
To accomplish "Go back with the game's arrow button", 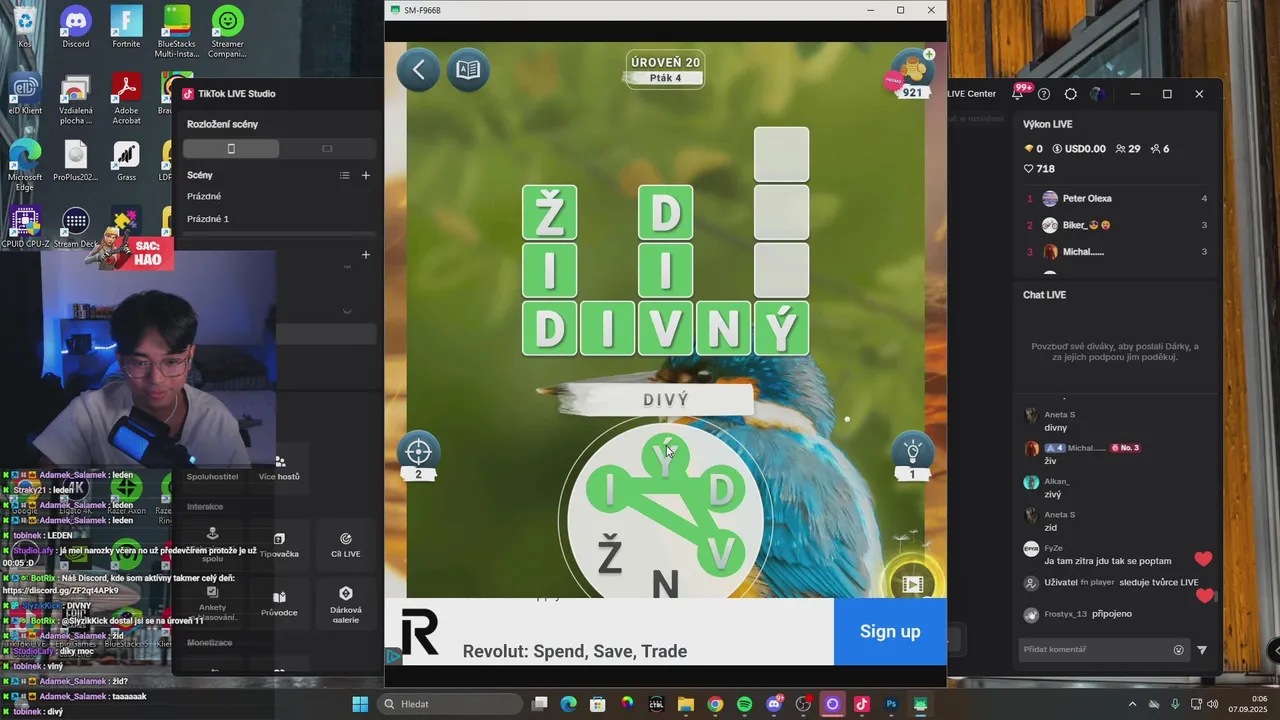I will click(x=418, y=70).
